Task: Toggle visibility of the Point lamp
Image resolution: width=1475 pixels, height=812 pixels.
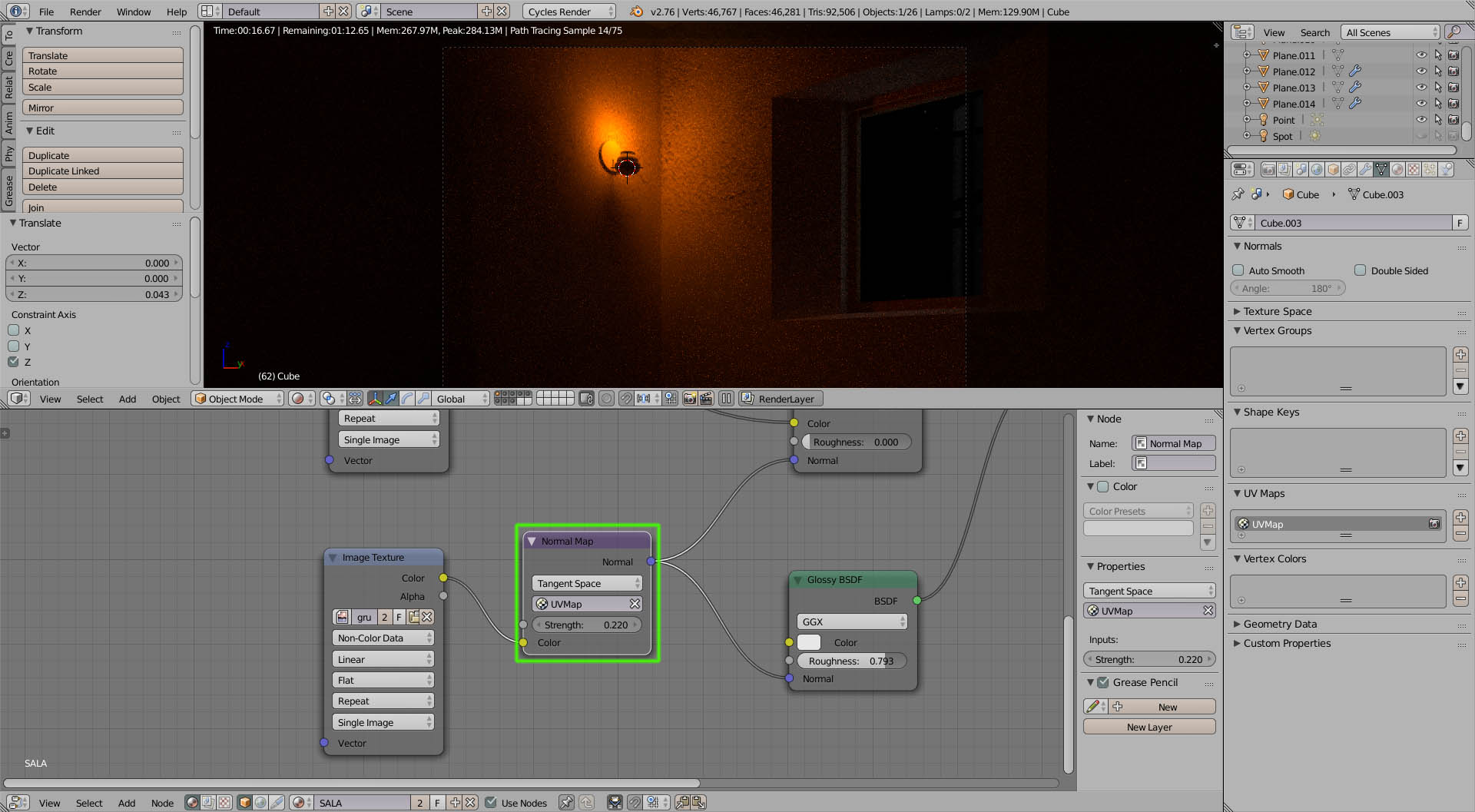Action: point(1421,120)
